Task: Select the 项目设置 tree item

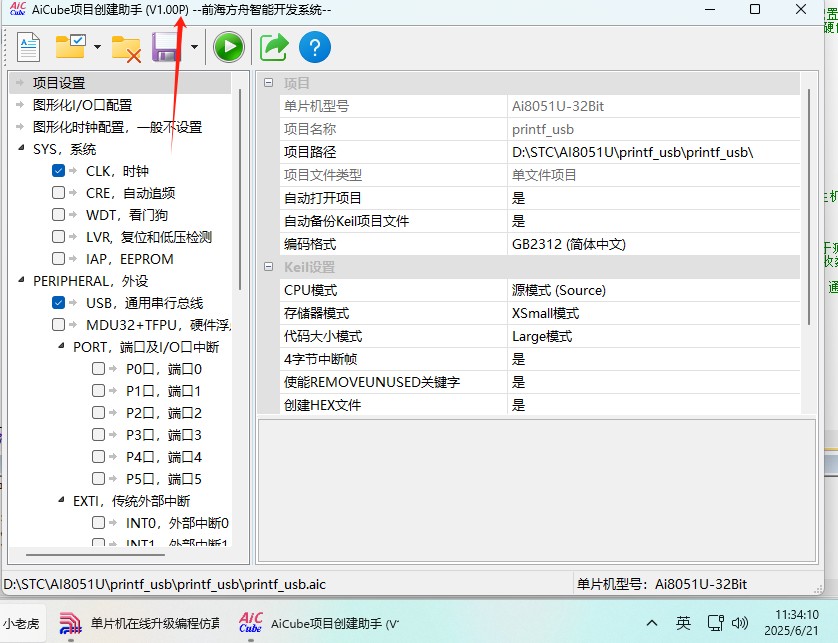Action: [x=59, y=83]
